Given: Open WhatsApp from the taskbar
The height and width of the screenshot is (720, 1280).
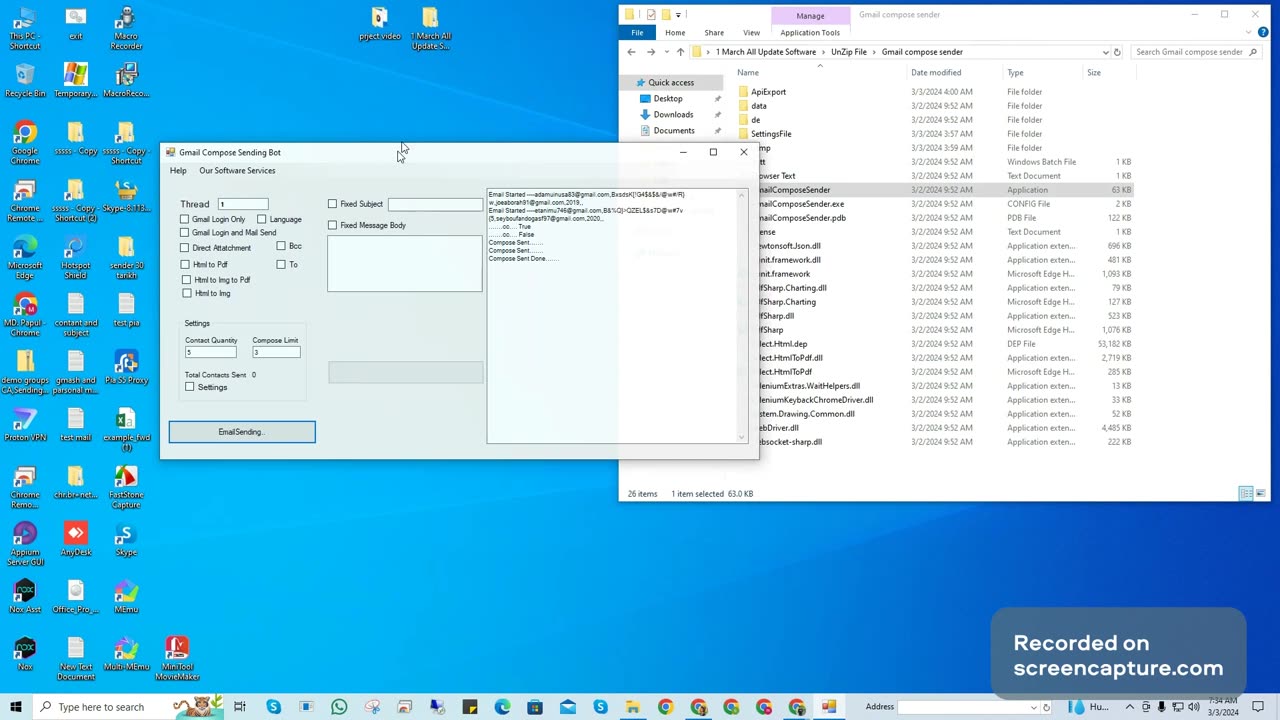Looking at the screenshot, I should click(x=339, y=707).
